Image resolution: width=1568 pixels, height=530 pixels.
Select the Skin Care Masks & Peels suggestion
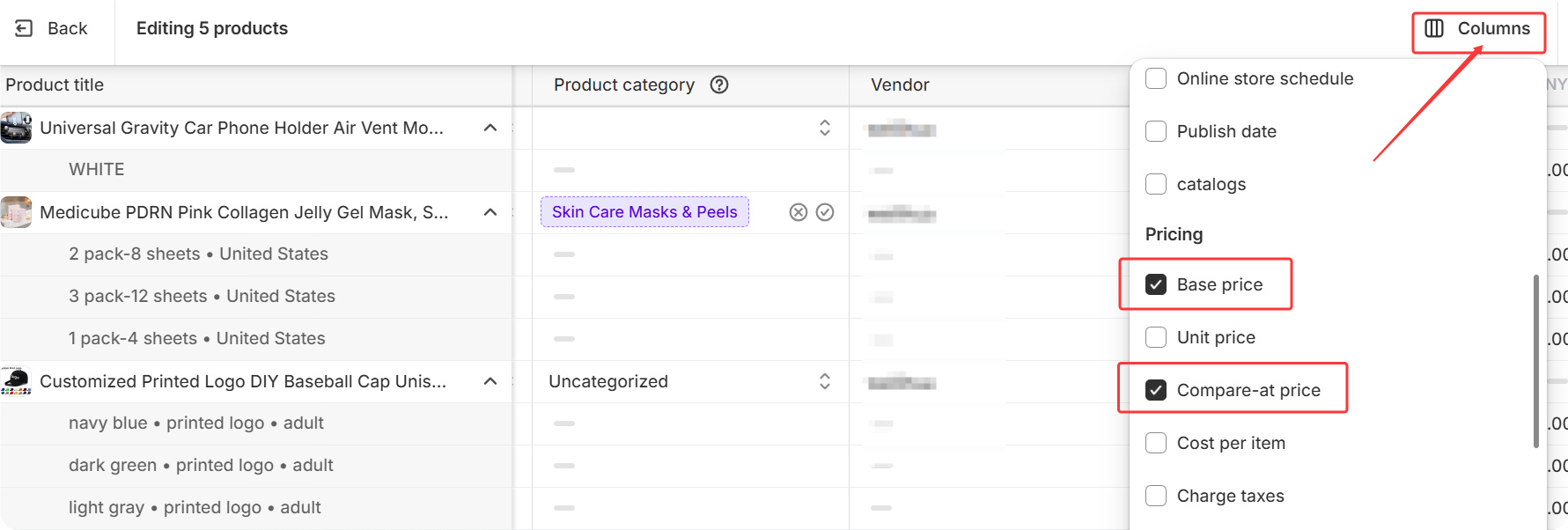pyautogui.click(x=644, y=212)
